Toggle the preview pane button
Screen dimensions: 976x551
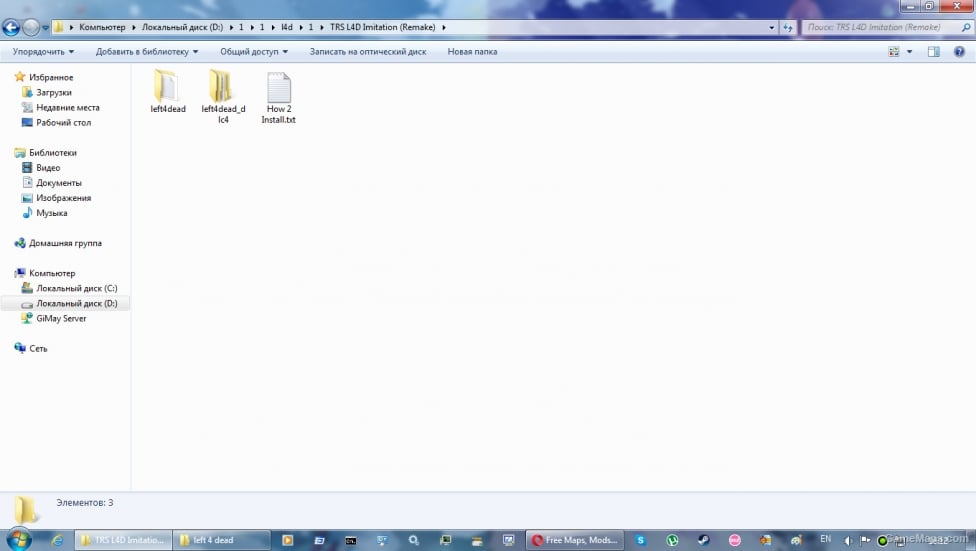pos(934,52)
